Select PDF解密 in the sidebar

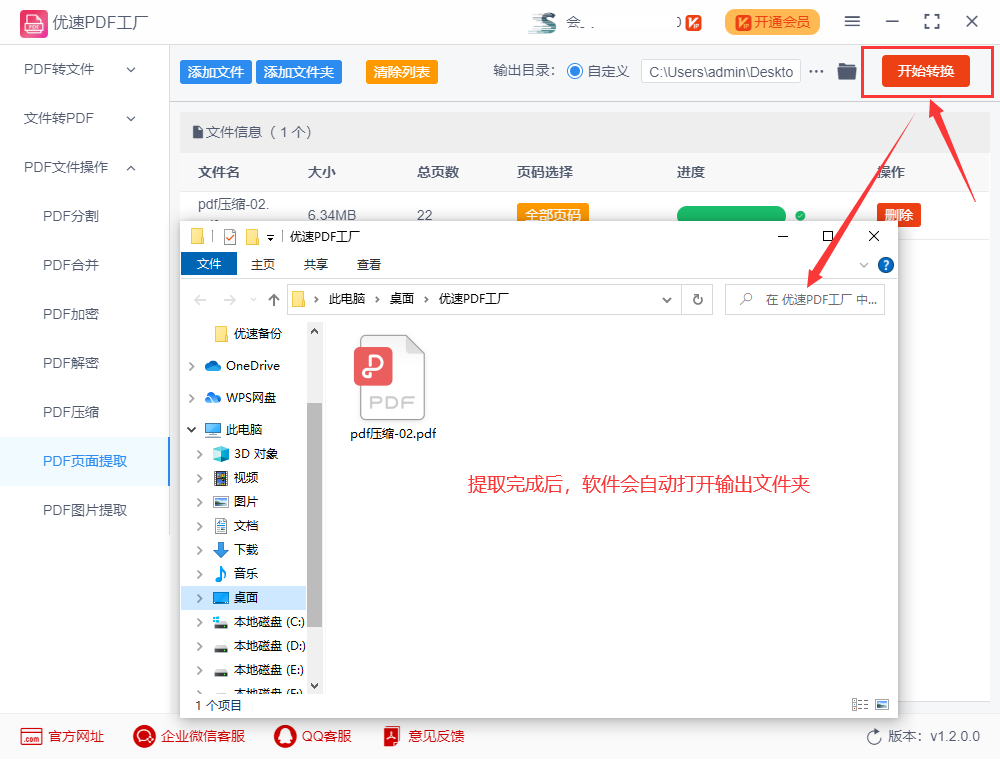coord(71,363)
